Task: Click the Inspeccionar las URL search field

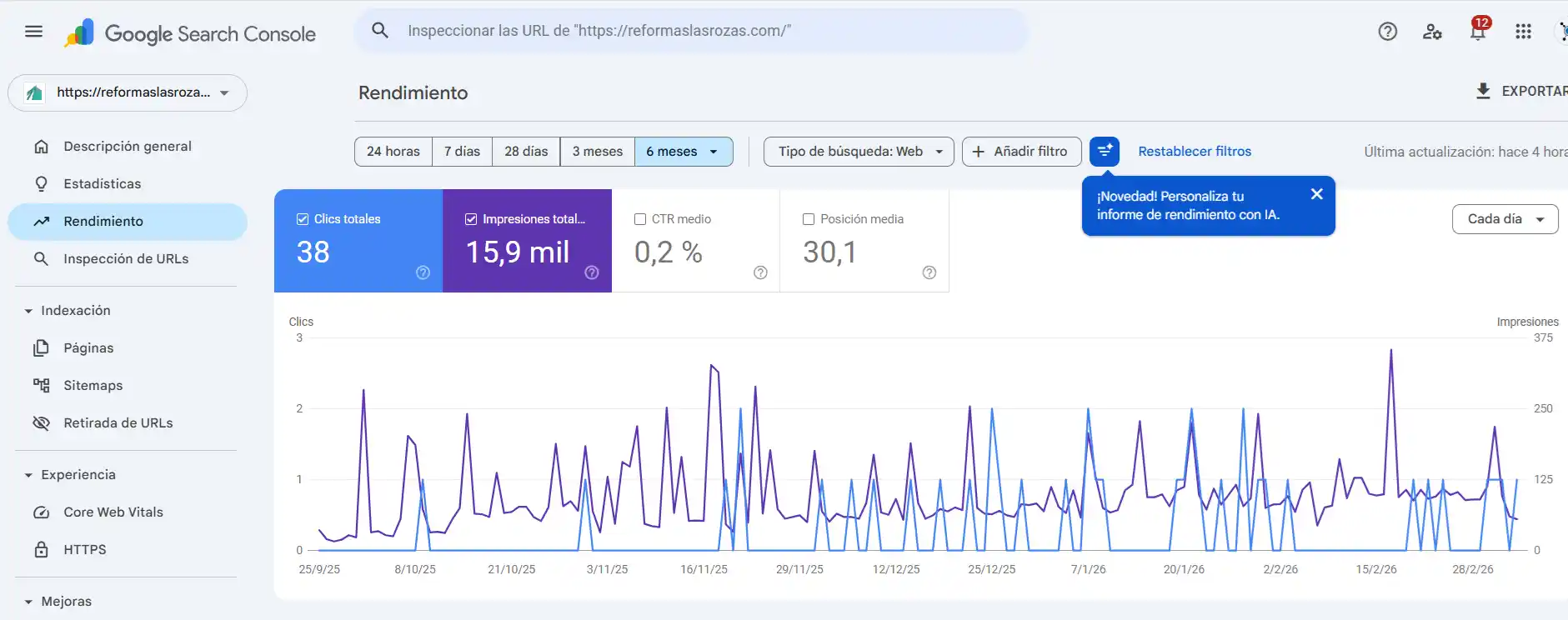Action: 692,31
